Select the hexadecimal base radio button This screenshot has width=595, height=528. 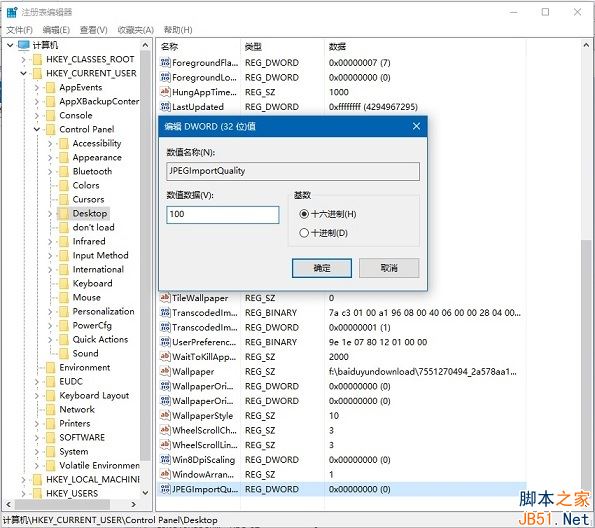[304, 214]
